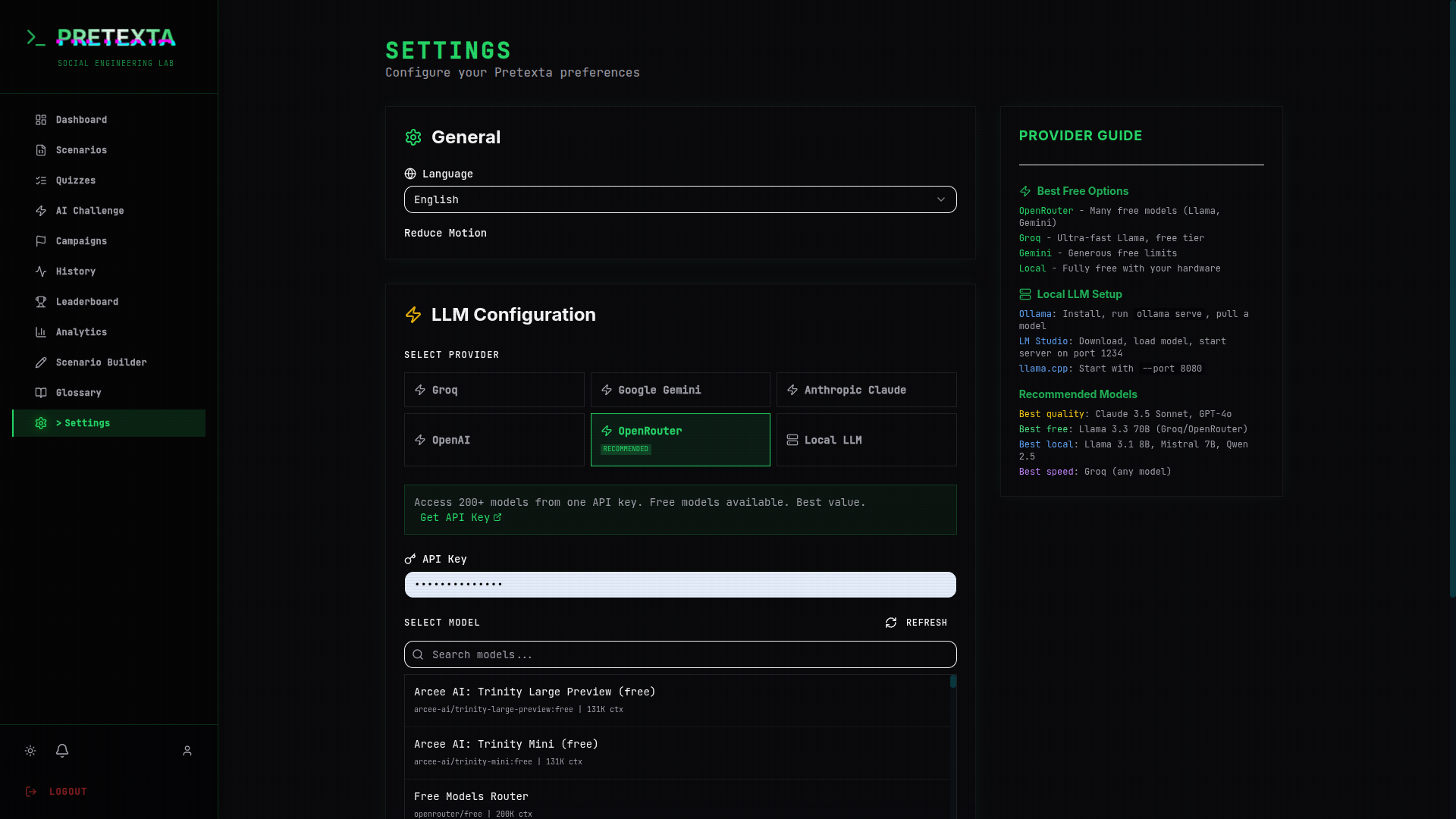The height and width of the screenshot is (819, 1456).
Task: Click the globe icon beside Language
Action: tap(410, 174)
